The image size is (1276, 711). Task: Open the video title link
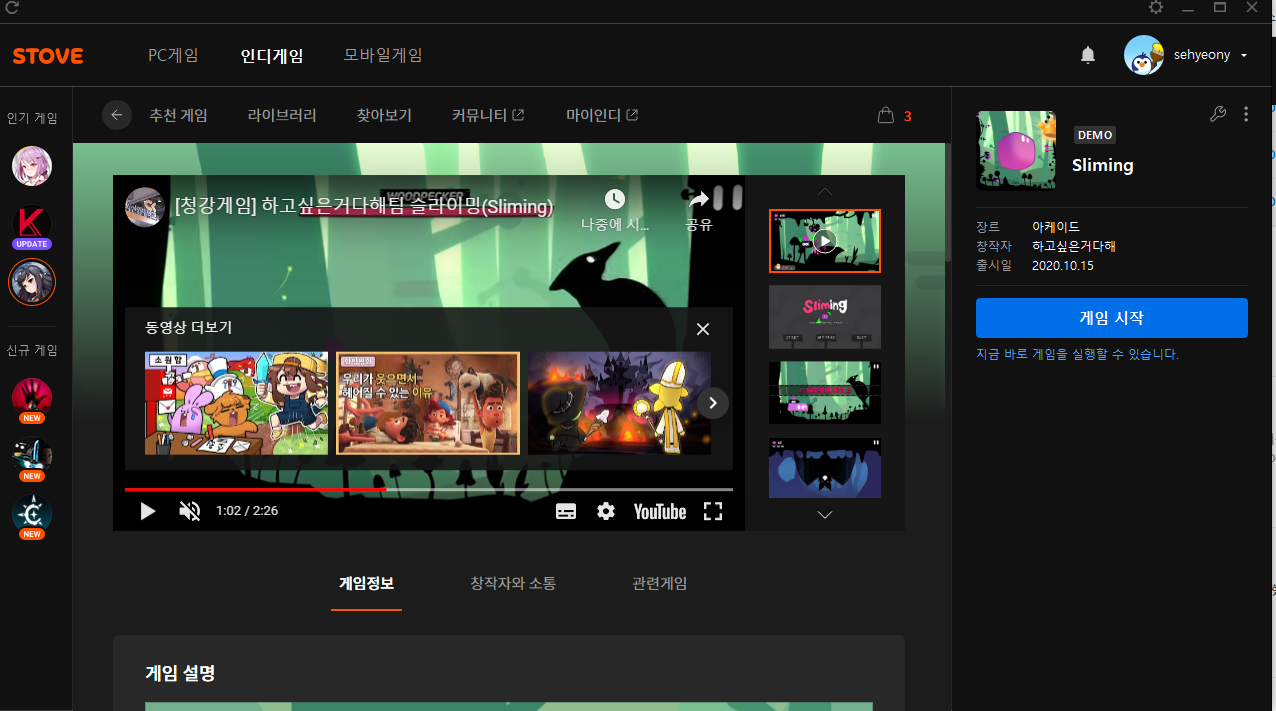[x=364, y=207]
